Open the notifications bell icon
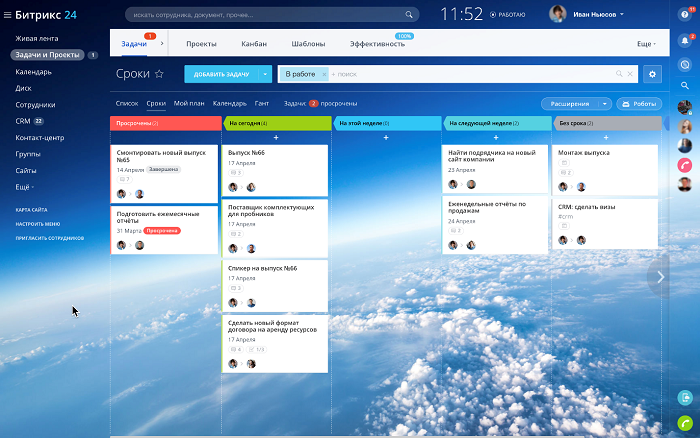 tap(685, 41)
